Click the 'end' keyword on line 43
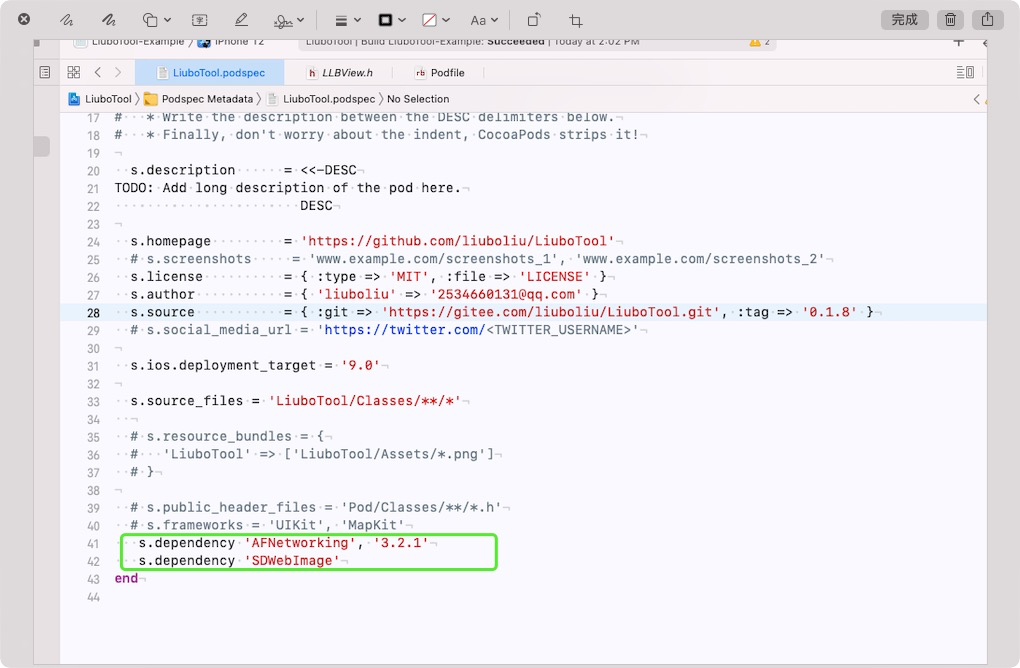This screenshot has width=1020, height=668. [x=126, y=578]
